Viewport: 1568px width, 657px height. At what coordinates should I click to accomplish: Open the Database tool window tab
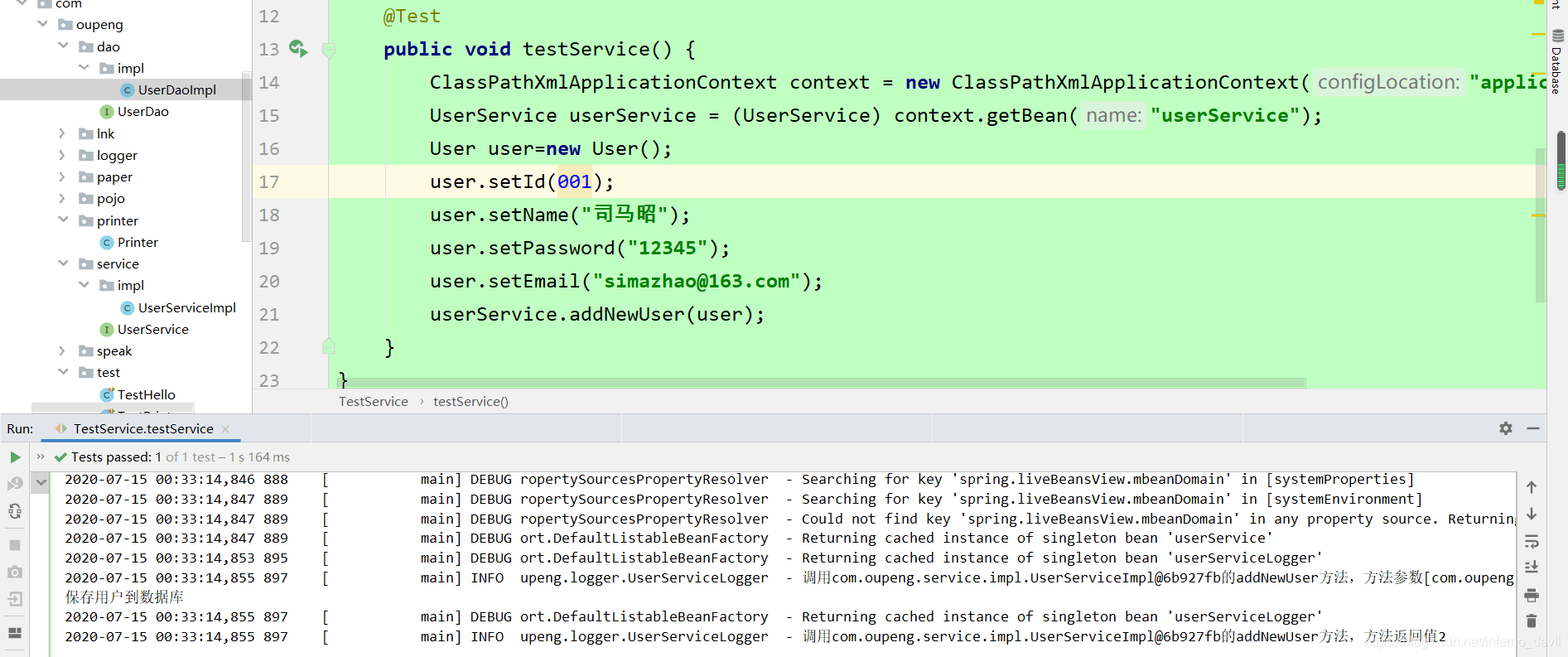pyautogui.click(x=1557, y=62)
